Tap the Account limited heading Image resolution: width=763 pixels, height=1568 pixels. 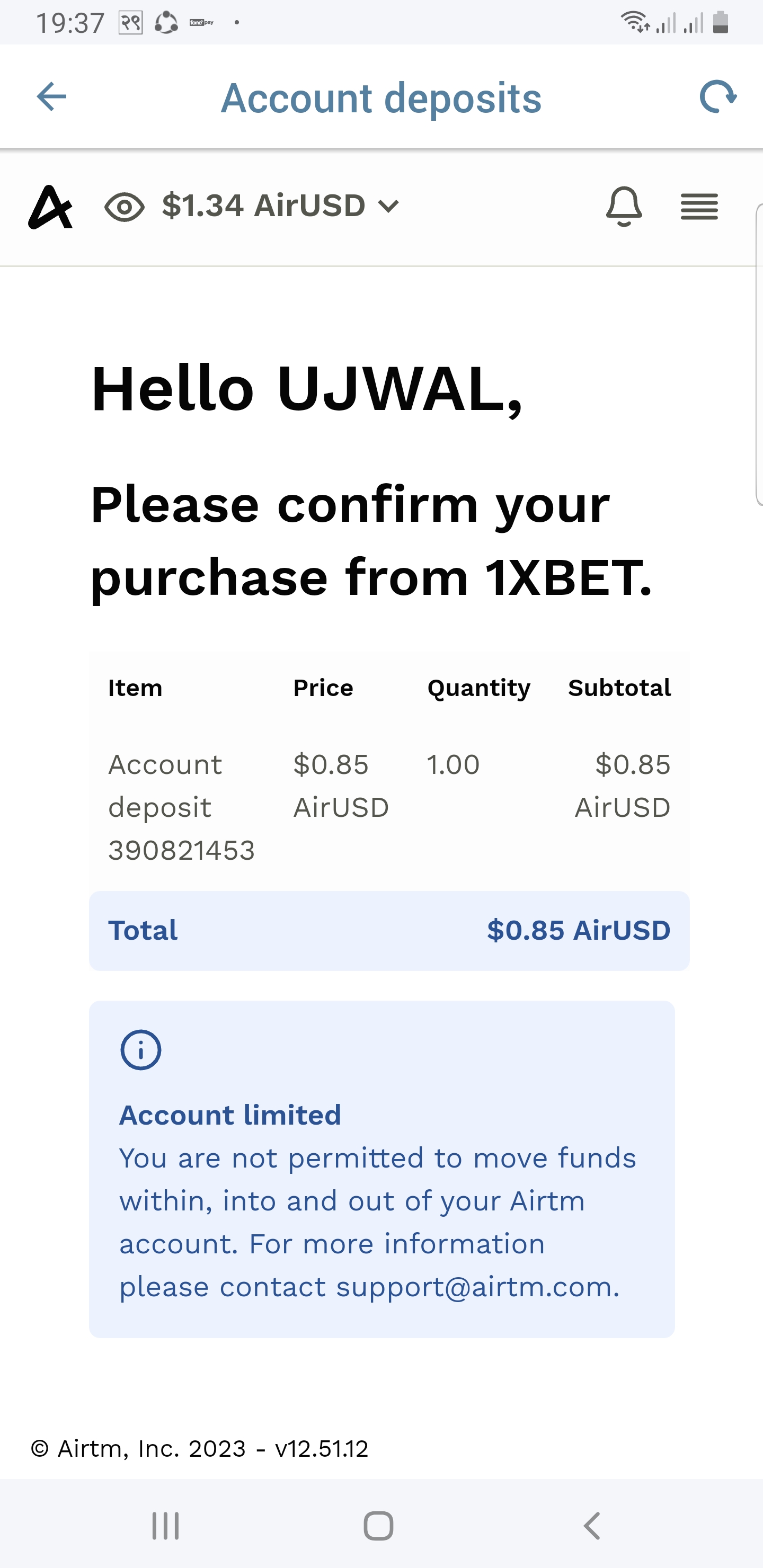pyautogui.click(x=230, y=1115)
